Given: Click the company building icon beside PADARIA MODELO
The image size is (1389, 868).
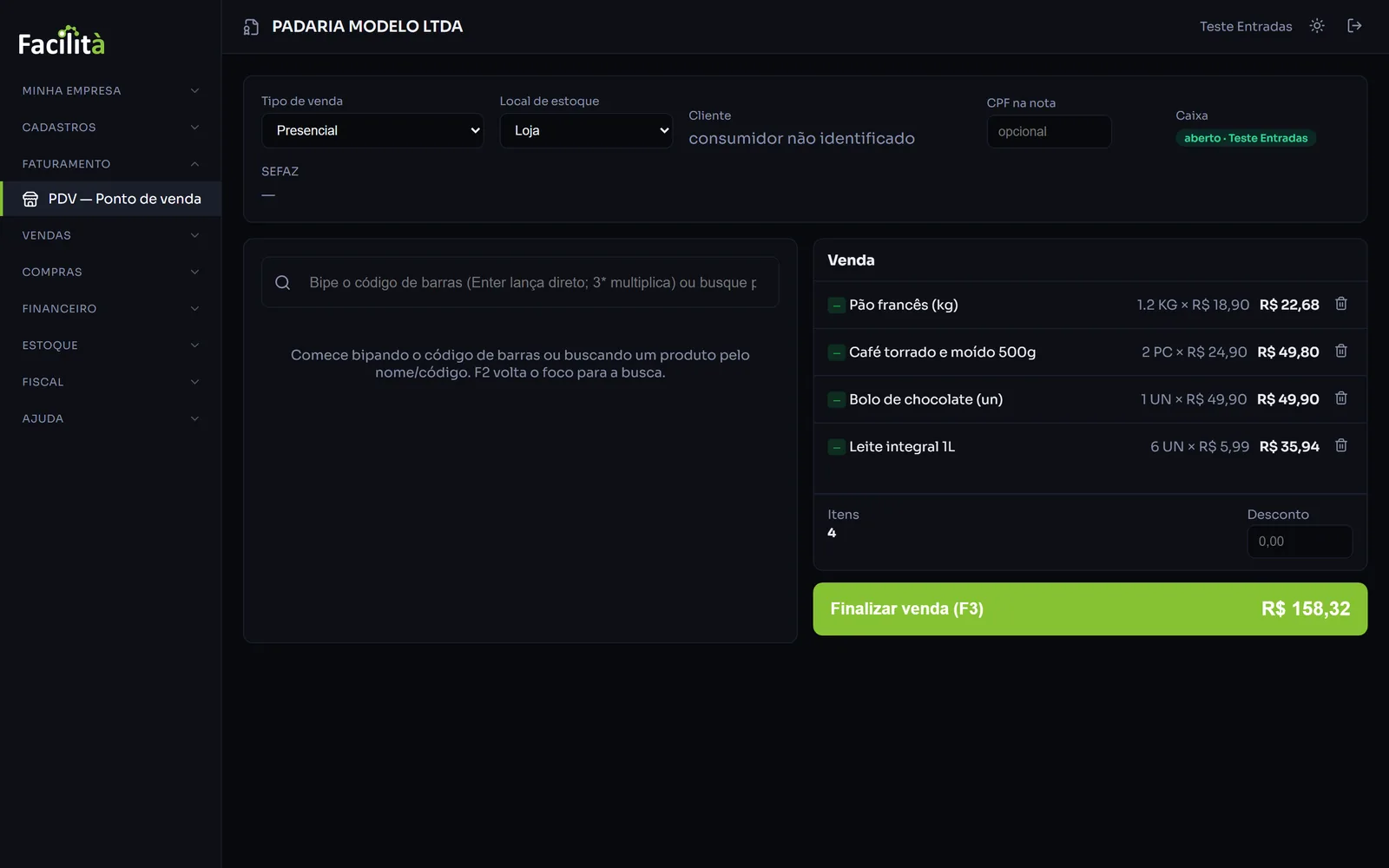Looking at the screenshot, I should click(251, 27).
